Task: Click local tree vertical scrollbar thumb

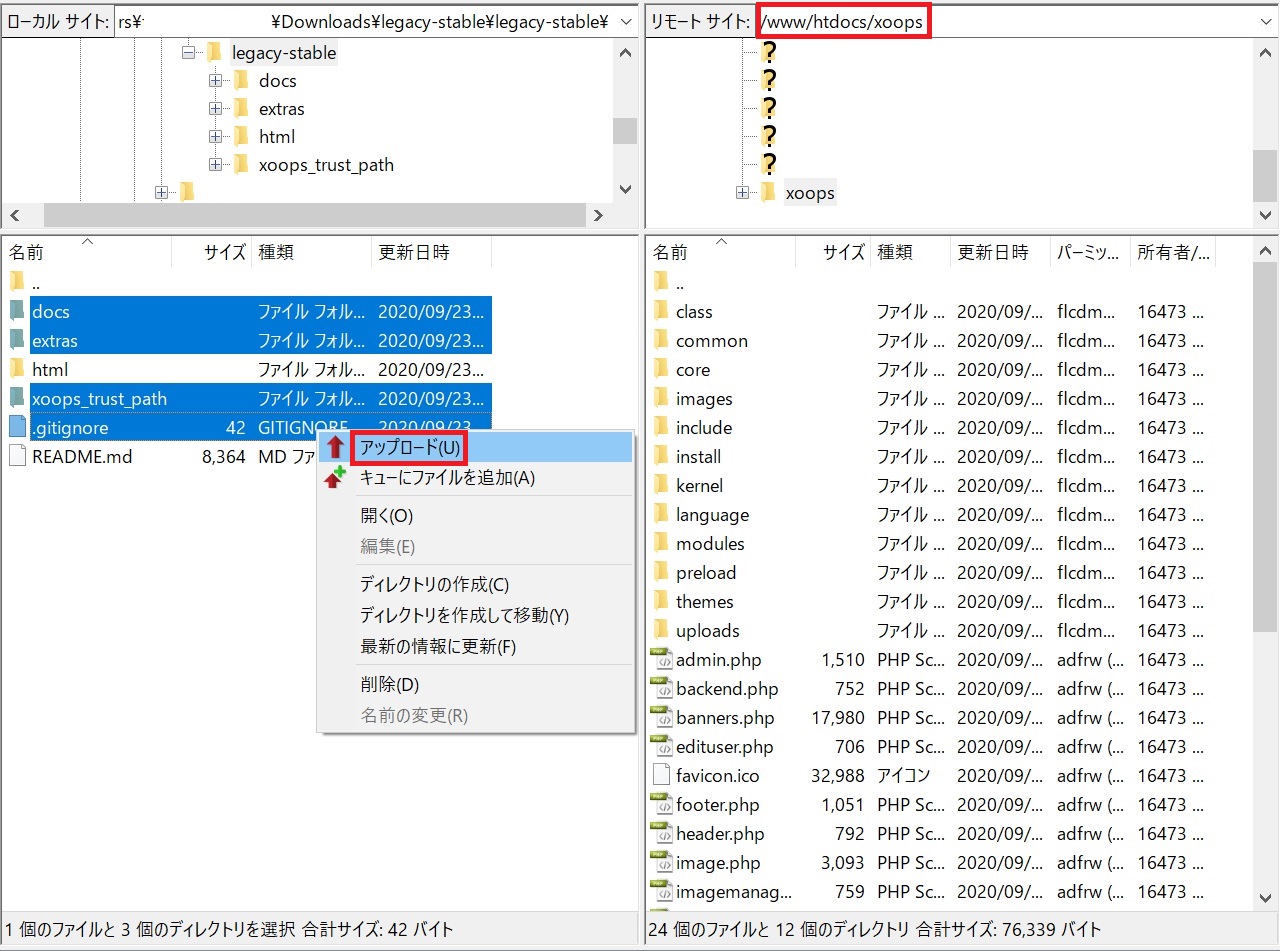Action: point(625,131)
